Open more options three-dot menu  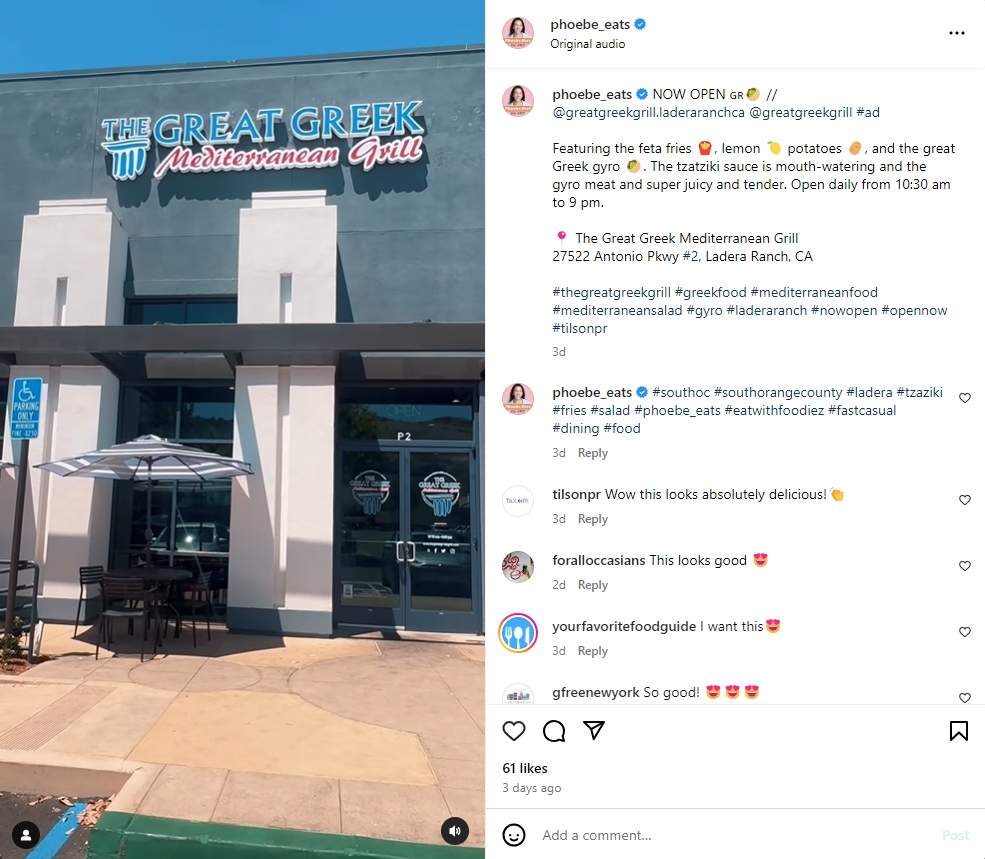[957, 33]
